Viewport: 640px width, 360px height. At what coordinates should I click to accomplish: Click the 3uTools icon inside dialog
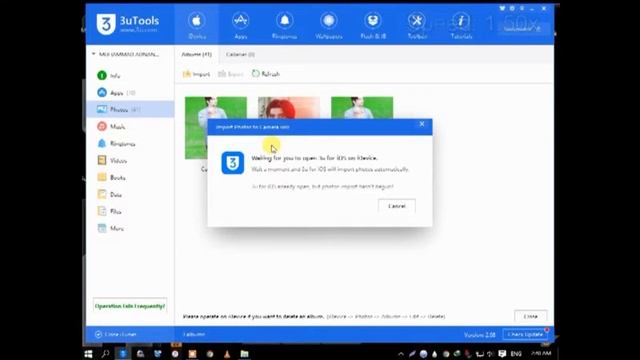pyautogui.click(x=233, y=163)
